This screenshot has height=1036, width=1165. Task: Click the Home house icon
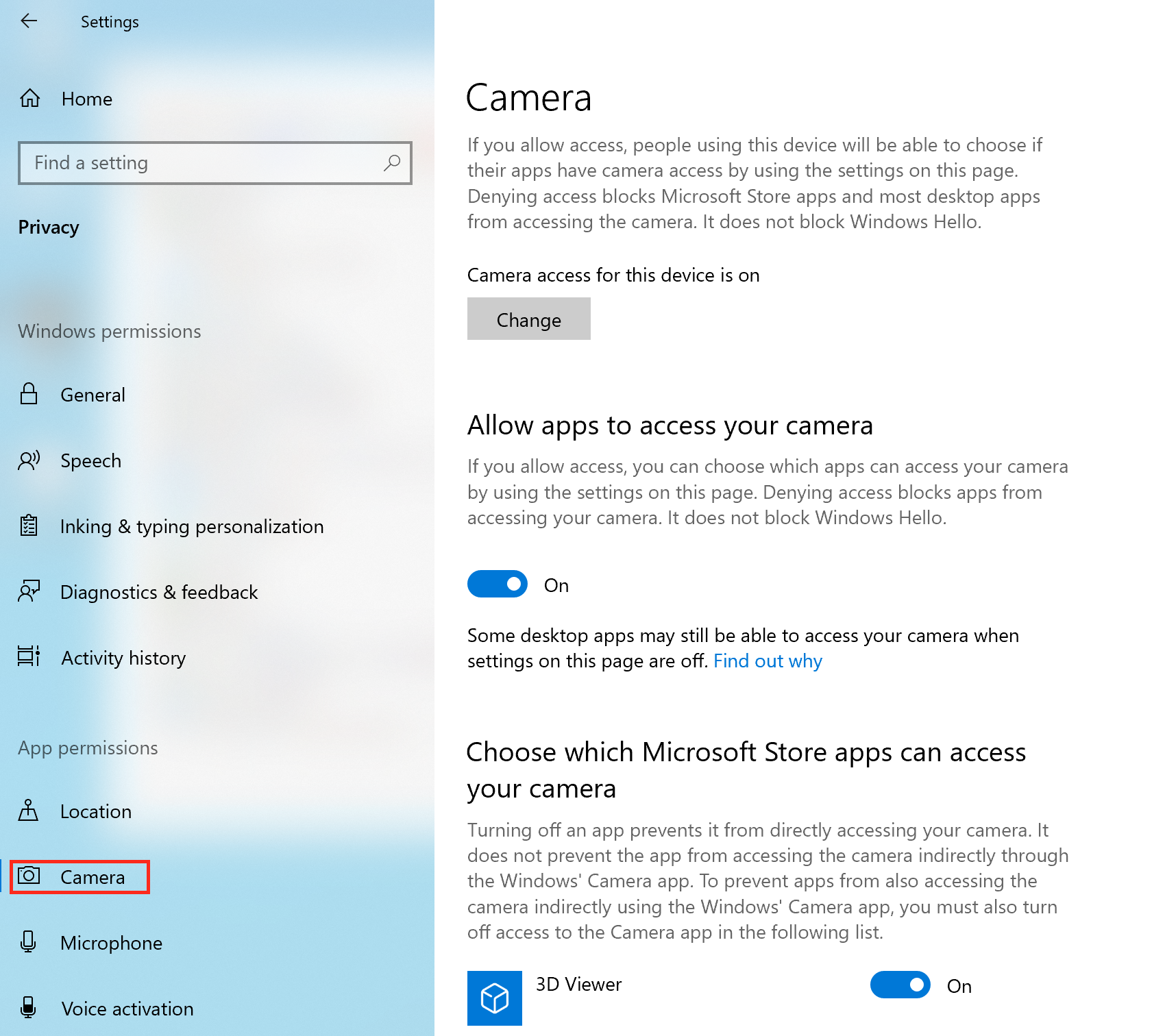click(29, 99)
